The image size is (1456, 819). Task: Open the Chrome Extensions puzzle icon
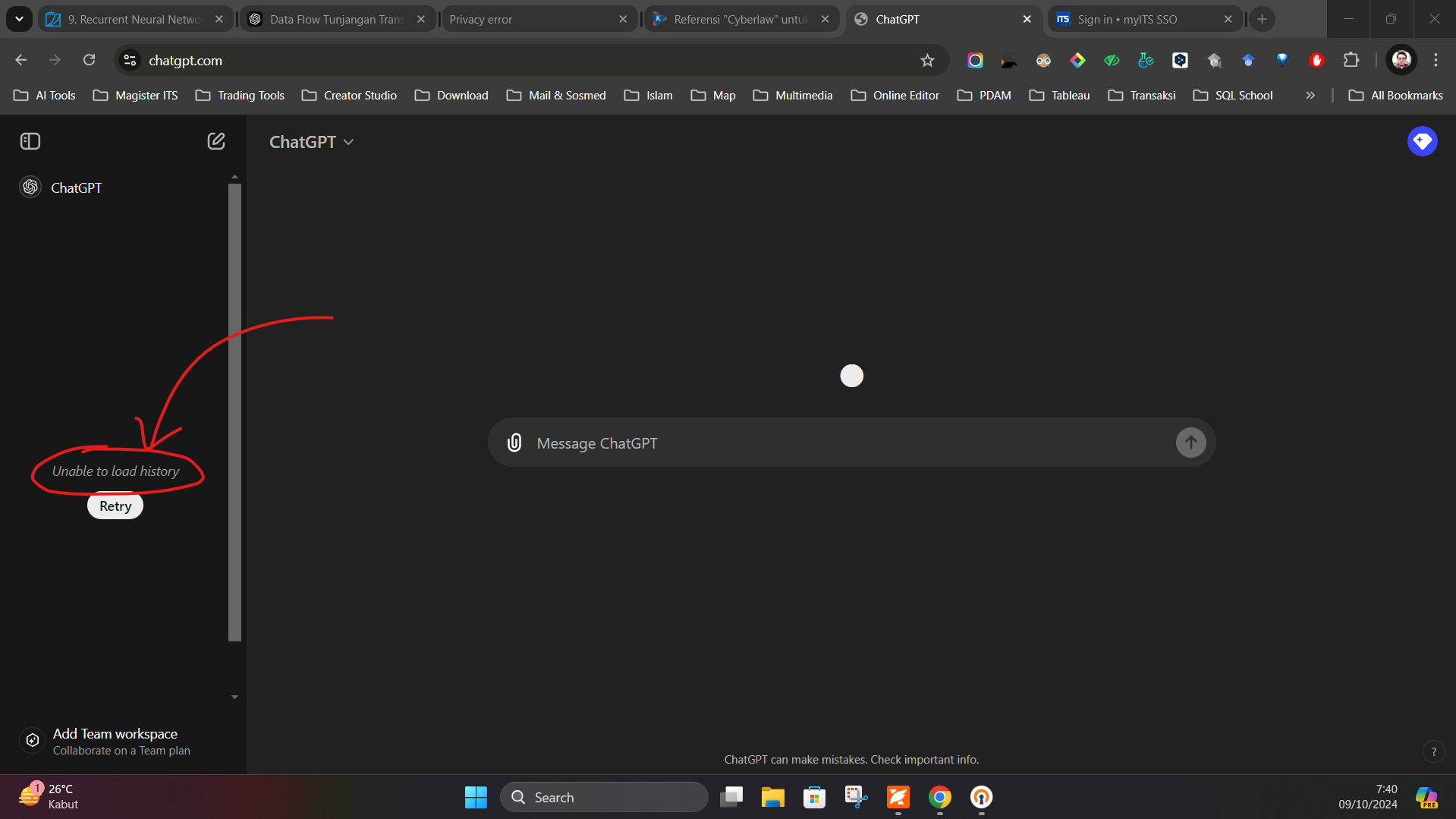tap(1351, 60)
